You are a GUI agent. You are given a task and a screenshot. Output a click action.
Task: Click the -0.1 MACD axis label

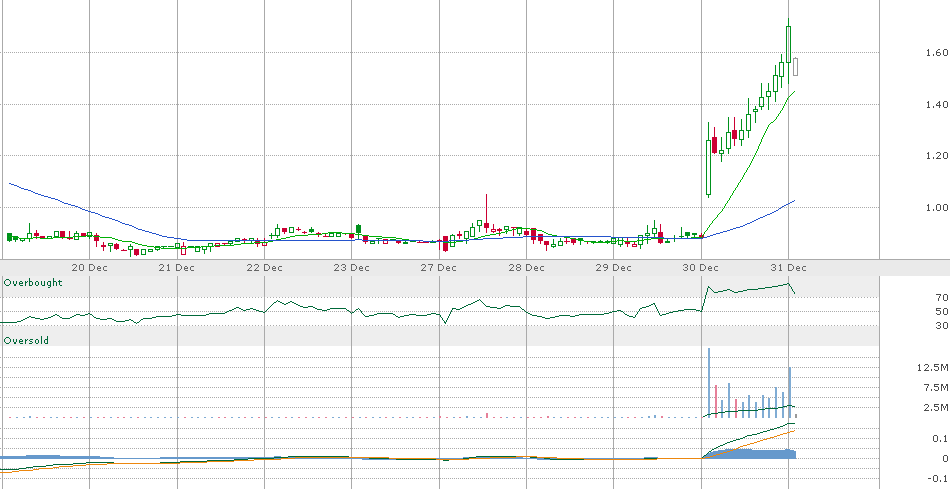[938, 479]
